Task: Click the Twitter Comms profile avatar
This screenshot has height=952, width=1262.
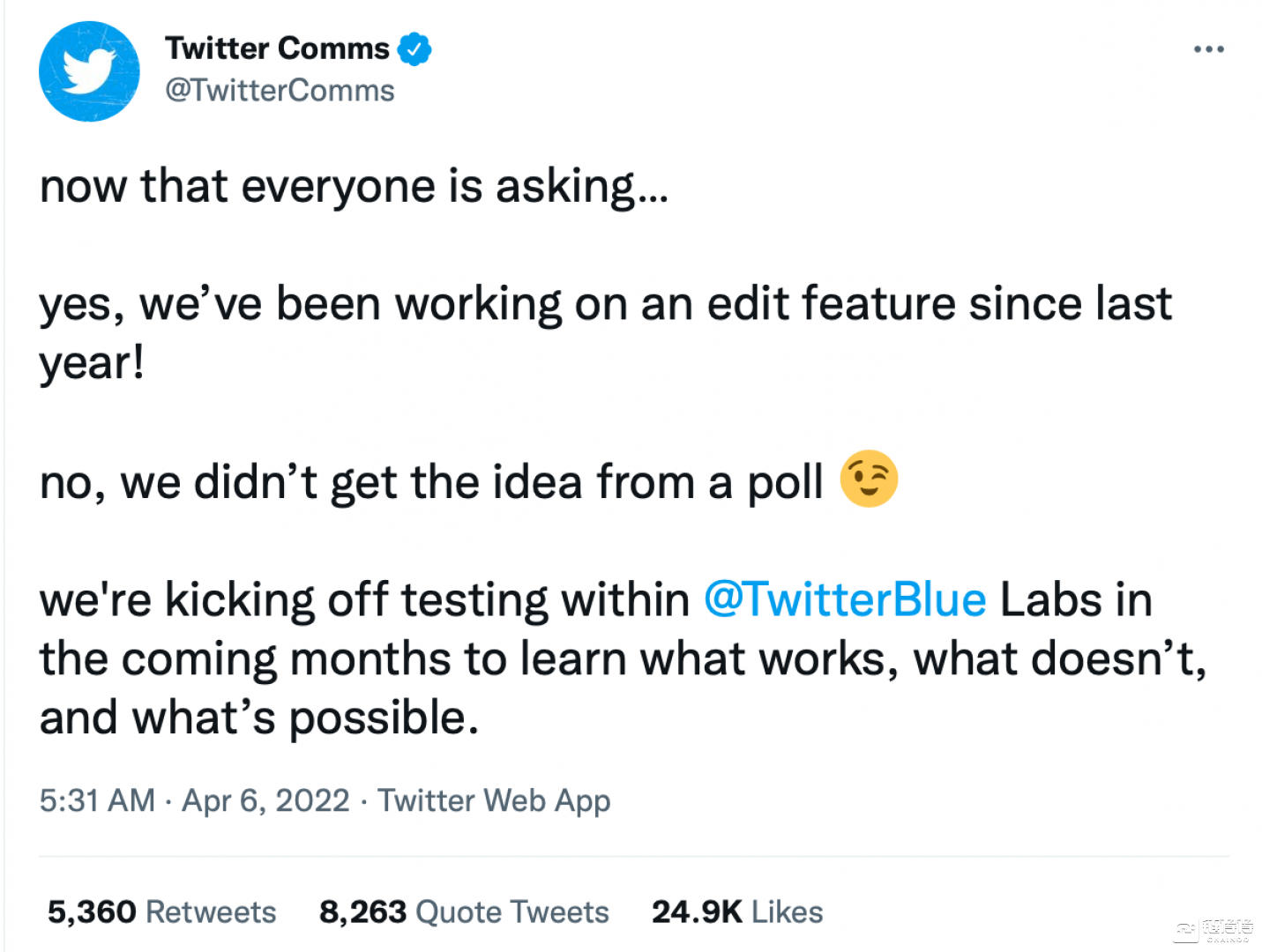Action: tap(89, 71)
